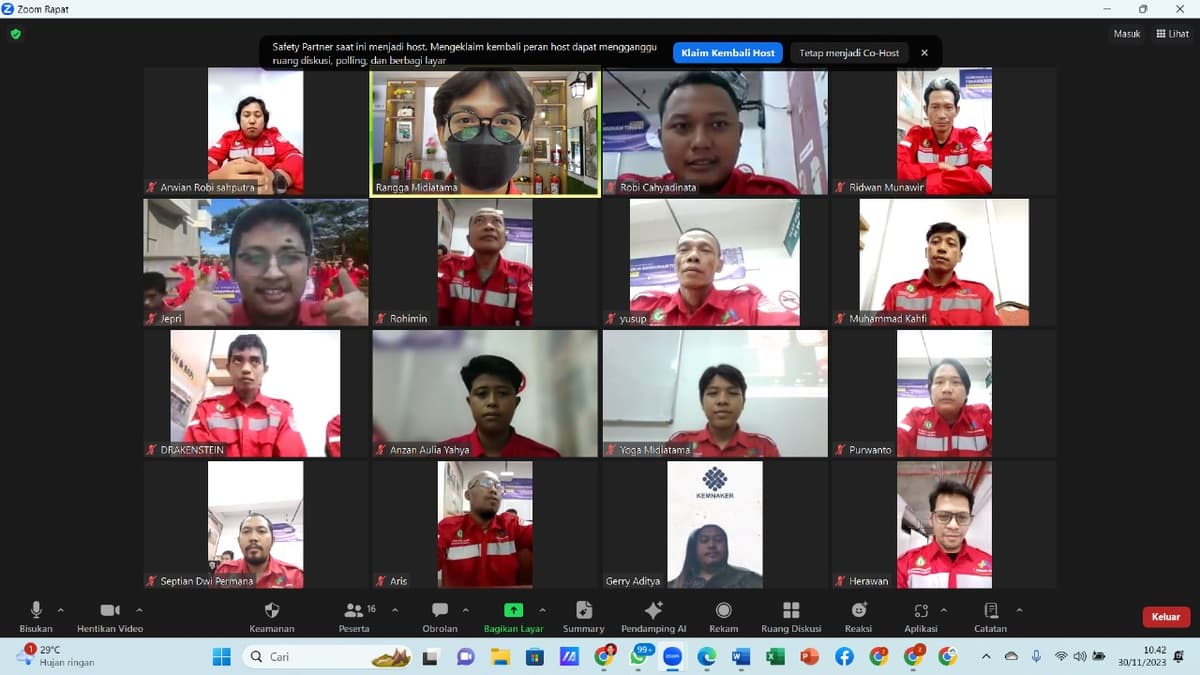
Task: Click the volume speaker tray icon
Action: 1080,656
